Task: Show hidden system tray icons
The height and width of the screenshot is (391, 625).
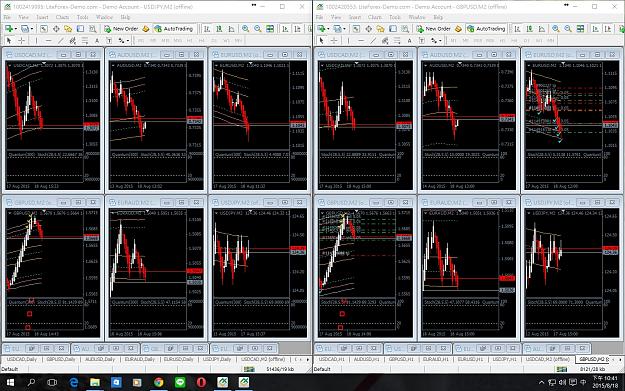Action: [541, 383]
